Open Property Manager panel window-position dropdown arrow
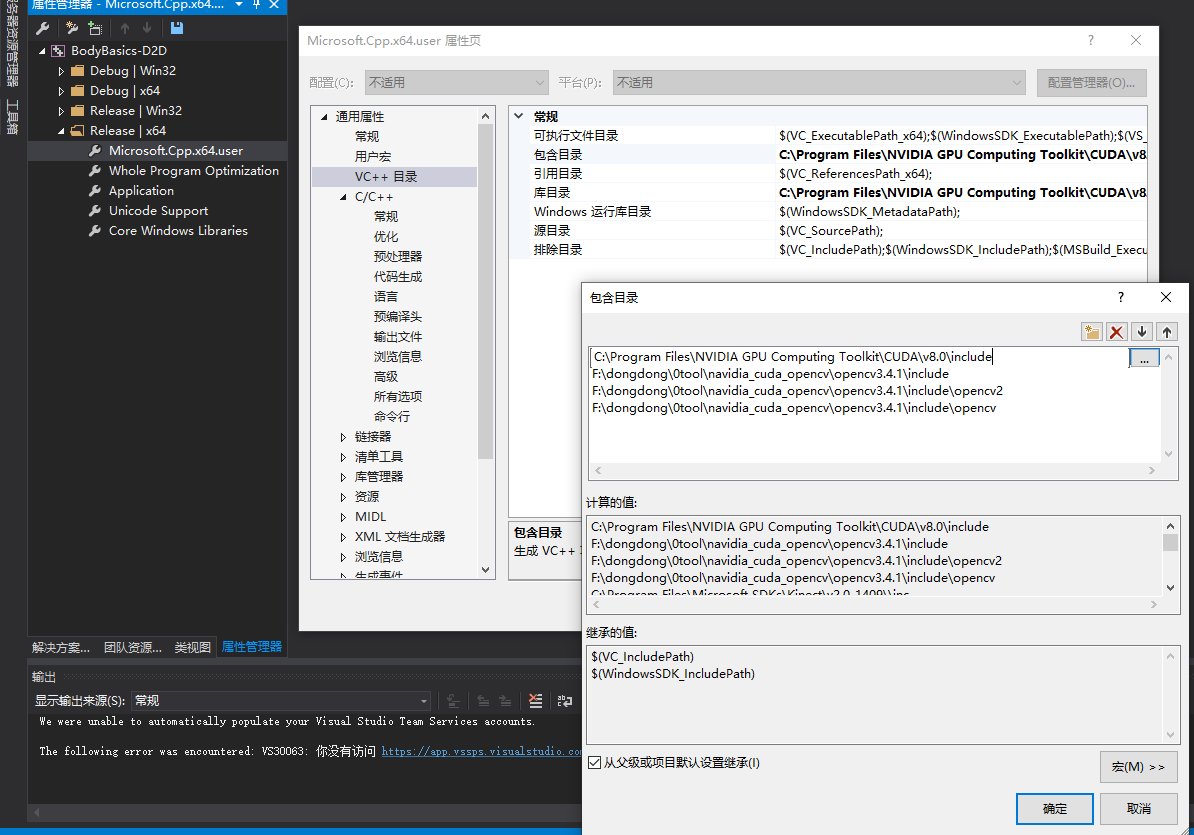1194x835 pixels. 239,5
